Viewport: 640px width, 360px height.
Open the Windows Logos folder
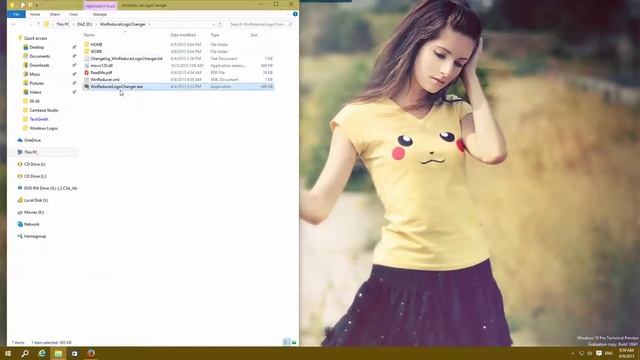[43, 128]
